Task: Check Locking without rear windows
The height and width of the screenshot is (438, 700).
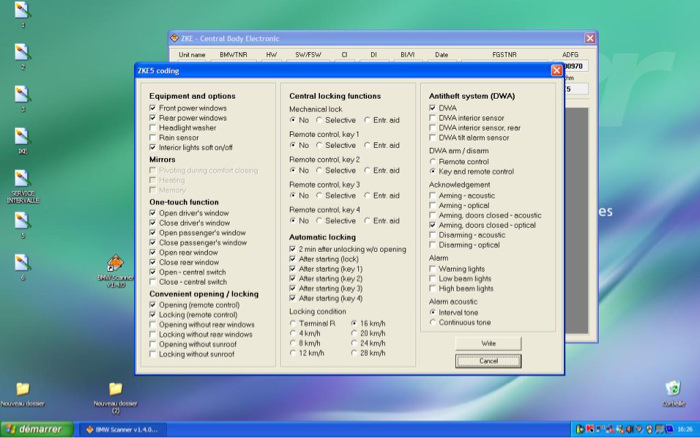Action: coord(153,334)
